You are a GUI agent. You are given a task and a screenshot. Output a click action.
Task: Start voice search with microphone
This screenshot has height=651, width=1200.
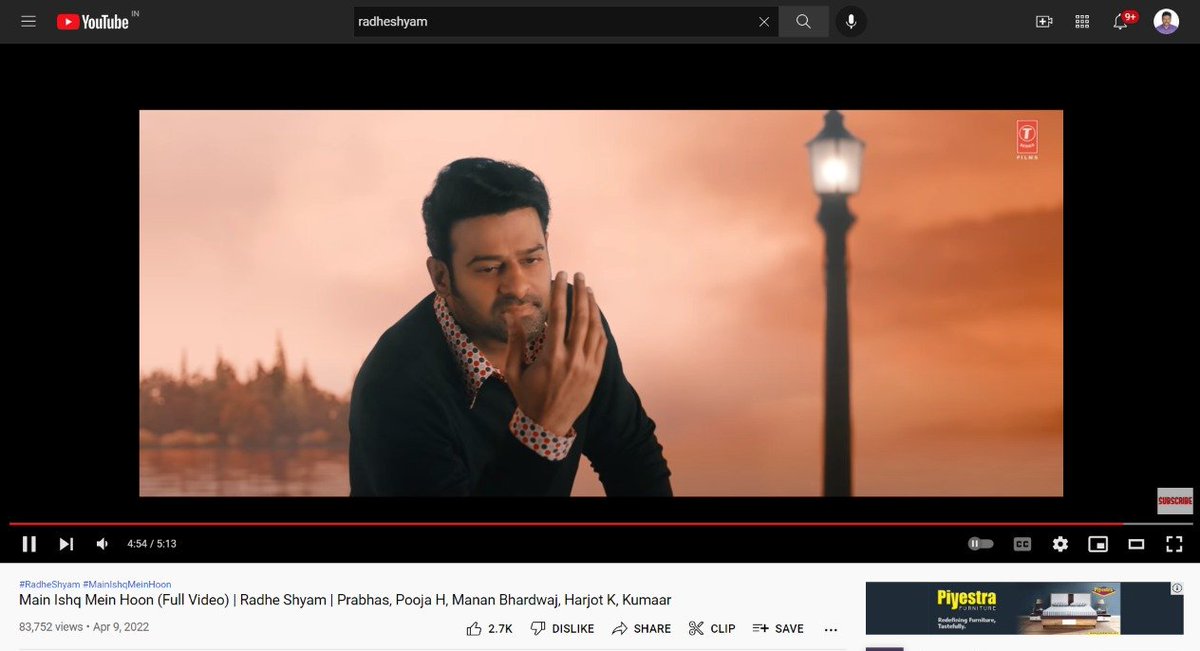pos(851,21)
